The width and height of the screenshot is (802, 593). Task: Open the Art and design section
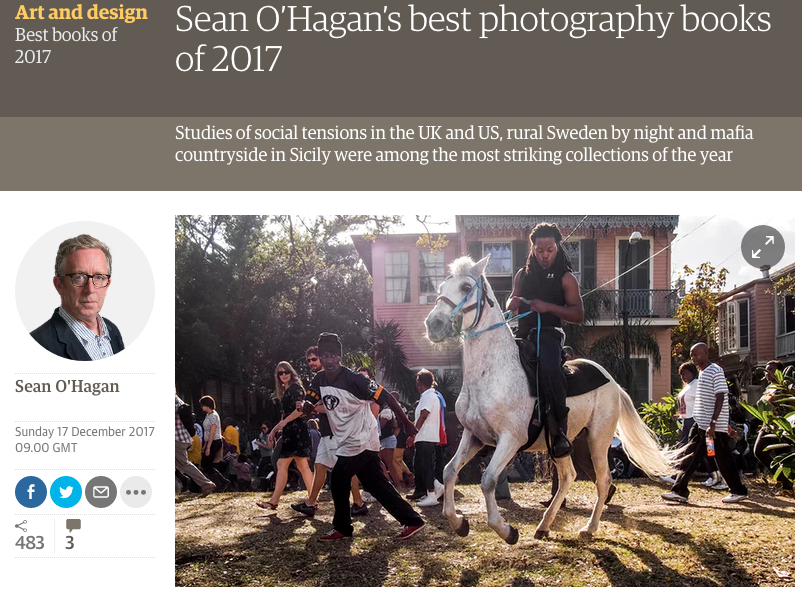pyautogui.click(x=81, y=12)
